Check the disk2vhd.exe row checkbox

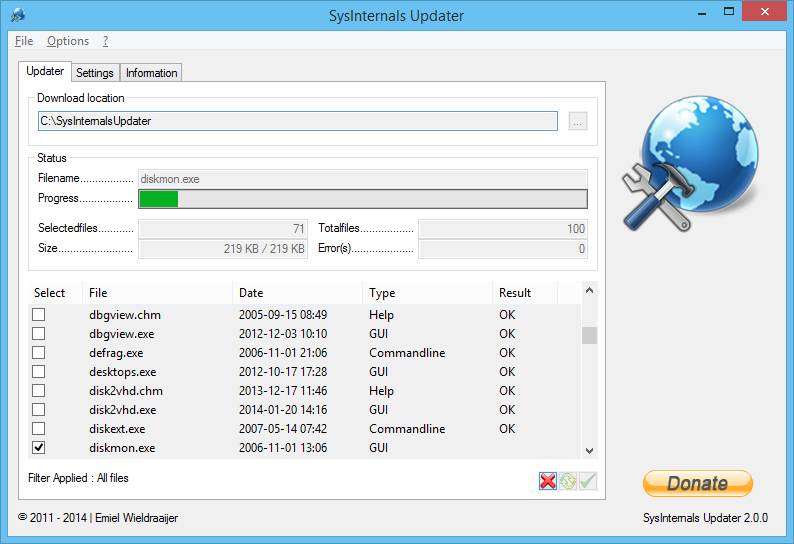tap(38, 409)
